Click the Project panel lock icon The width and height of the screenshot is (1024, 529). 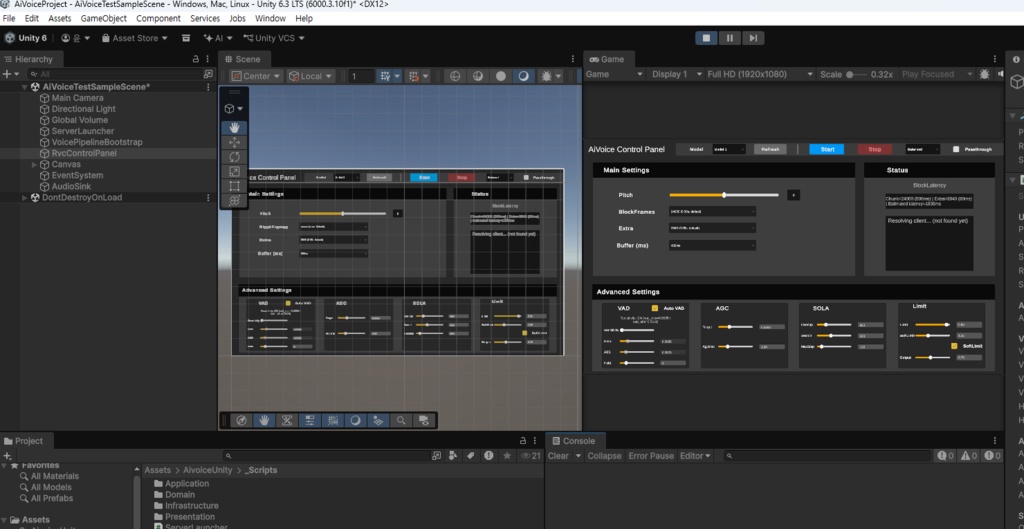(x=522, y=441)
